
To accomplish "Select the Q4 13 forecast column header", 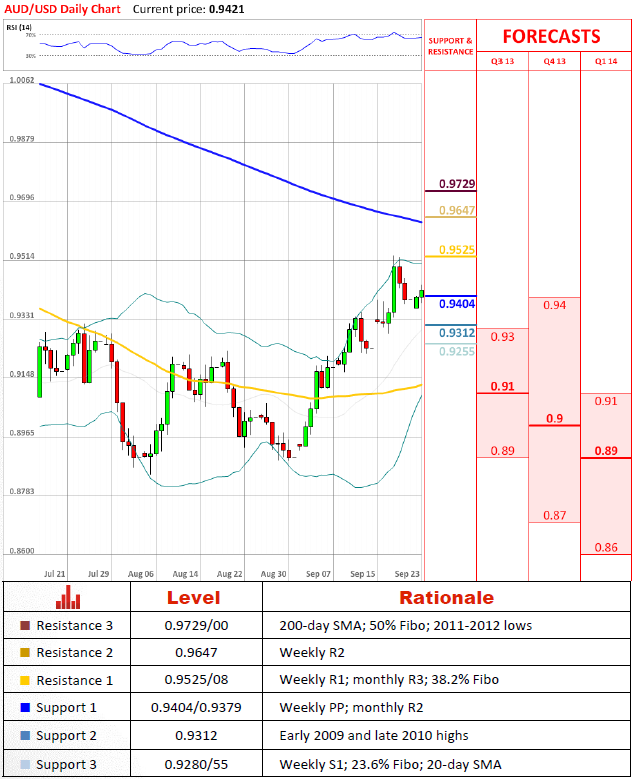I will tap(554, 62).
